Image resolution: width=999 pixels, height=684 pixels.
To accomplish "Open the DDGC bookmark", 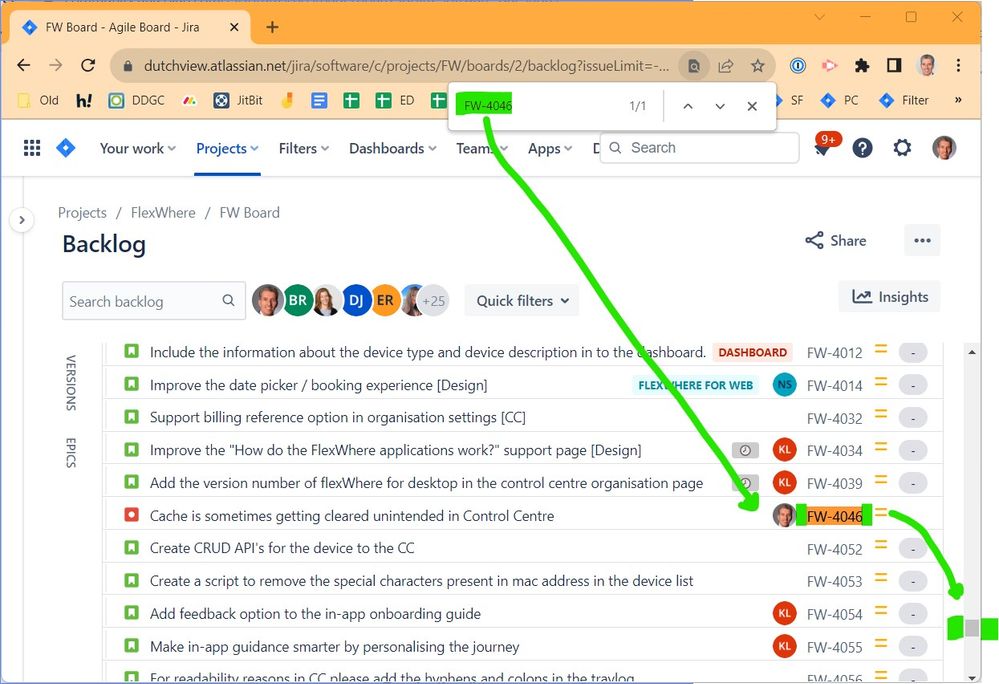I will (136, 100).
